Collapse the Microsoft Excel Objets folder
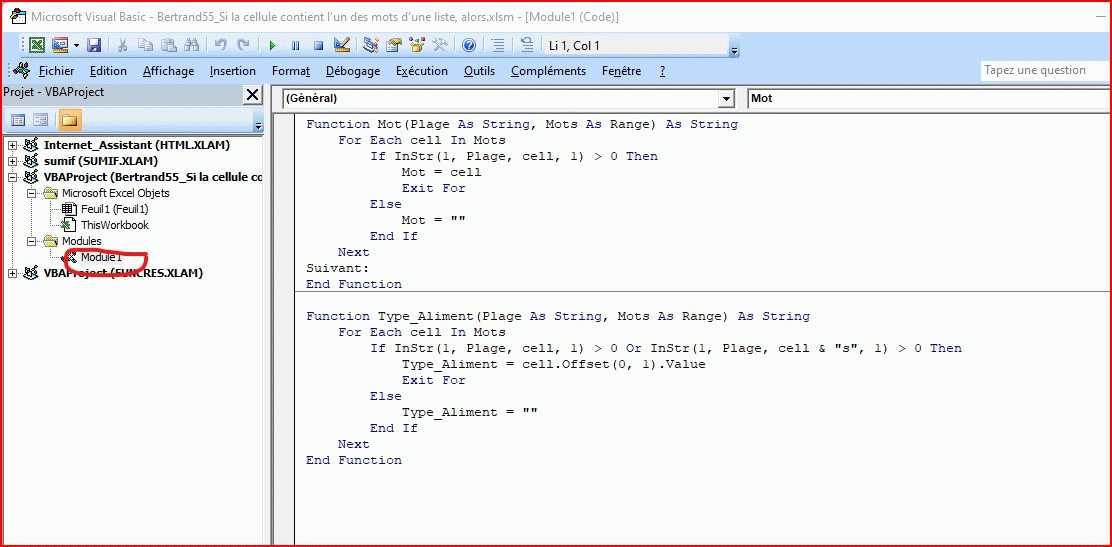 pos(31,193)
